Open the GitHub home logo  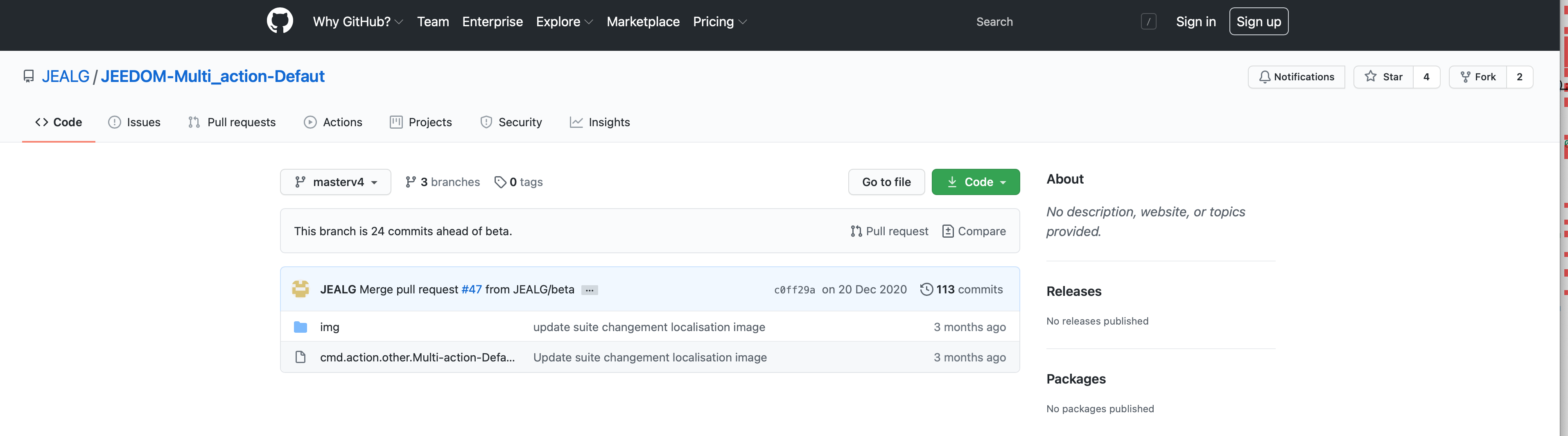tap(280, 21)
